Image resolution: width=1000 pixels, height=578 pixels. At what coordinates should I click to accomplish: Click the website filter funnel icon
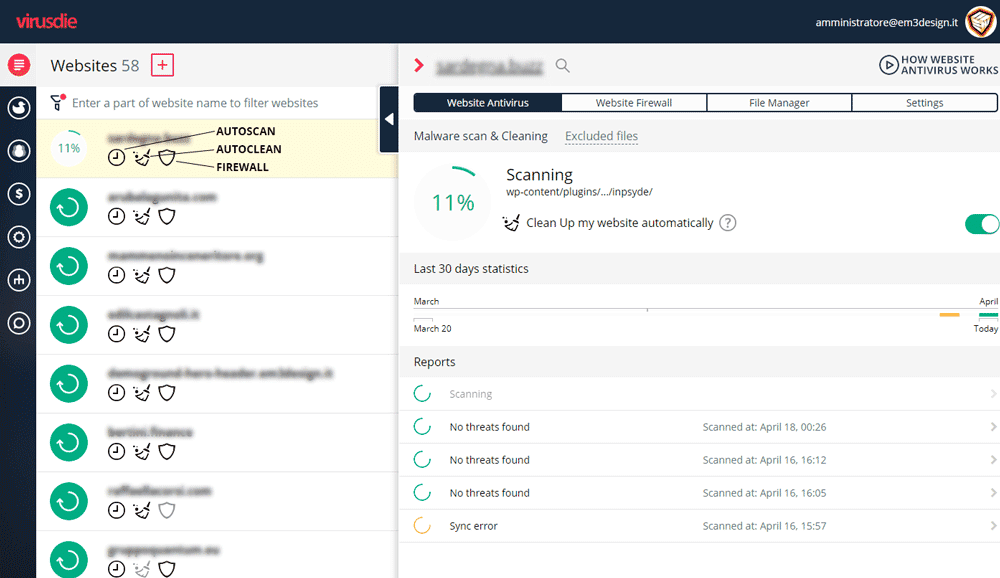[58, 102]
